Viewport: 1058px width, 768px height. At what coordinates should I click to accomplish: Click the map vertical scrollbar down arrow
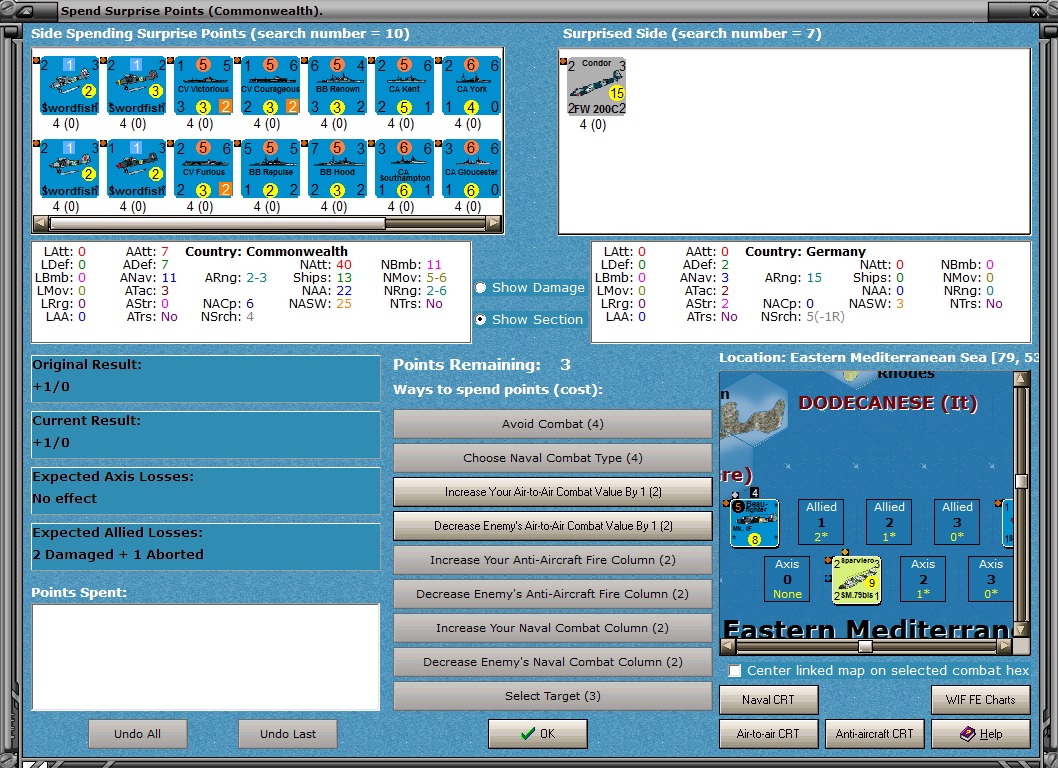coord(1022,630)
